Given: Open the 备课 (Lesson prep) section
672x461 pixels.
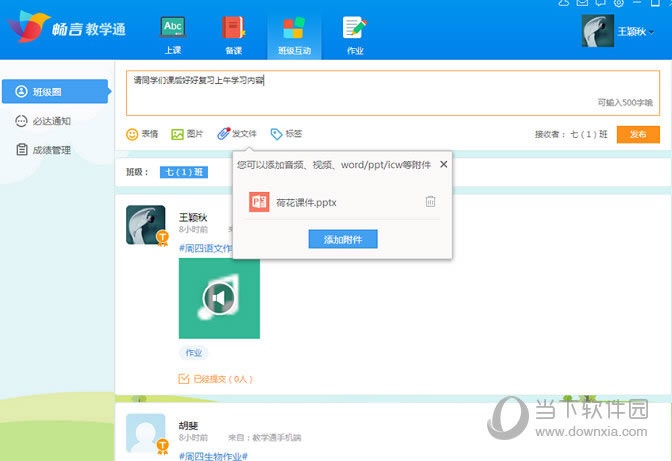Looking at the screenshot, I should (233, 34).
